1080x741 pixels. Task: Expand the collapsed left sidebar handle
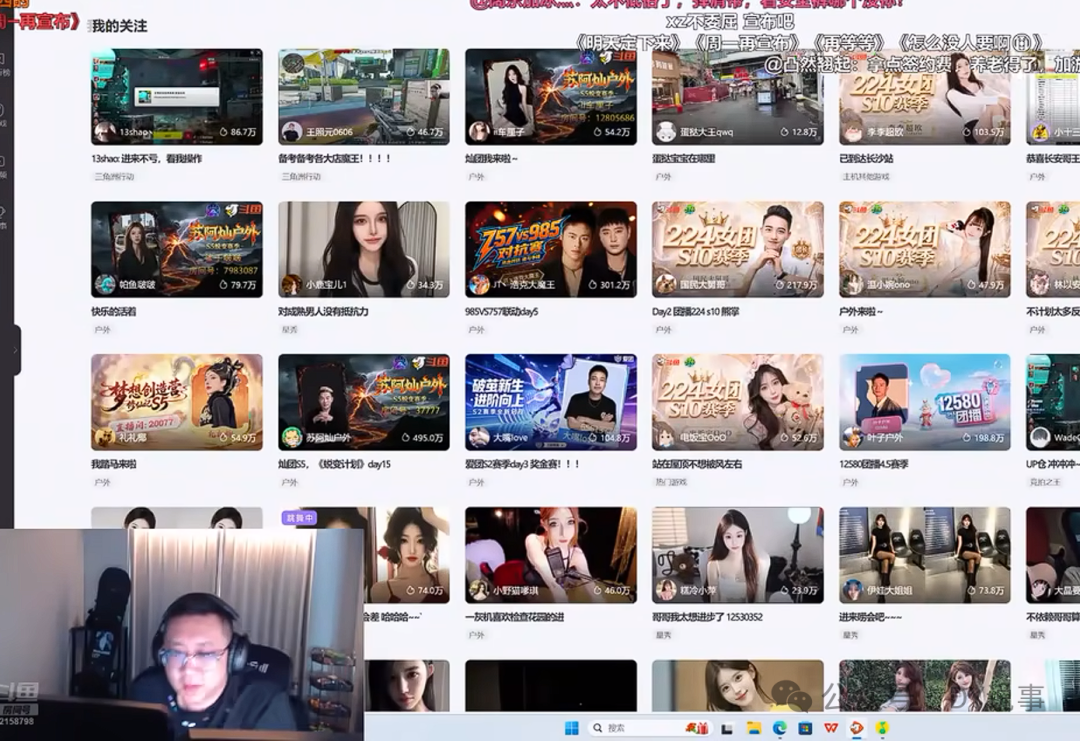click(15, 350)
